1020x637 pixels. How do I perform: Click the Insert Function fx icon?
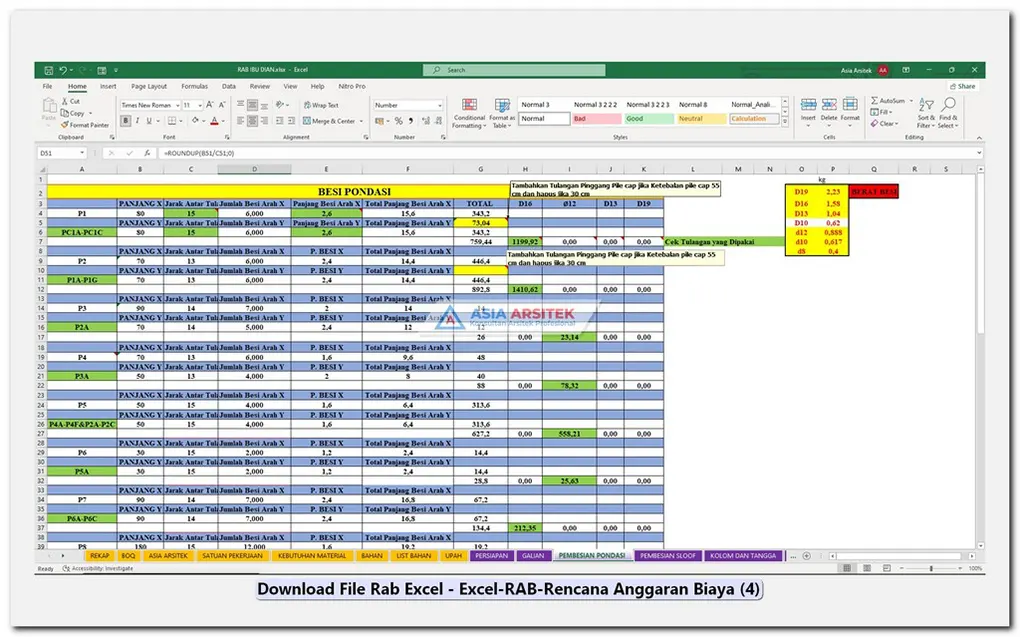tap(148, 153)
